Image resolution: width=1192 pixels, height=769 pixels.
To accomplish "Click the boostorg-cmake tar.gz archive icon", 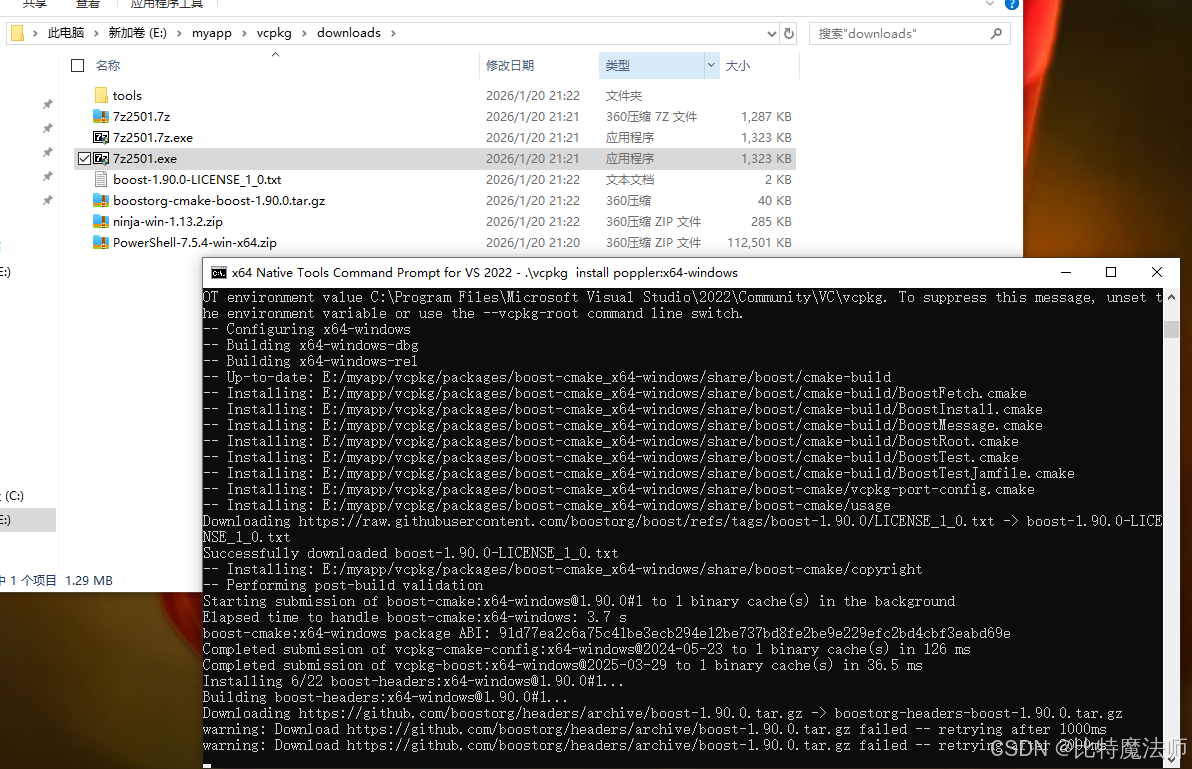I will pyautogui.click(x=101, y=201).
